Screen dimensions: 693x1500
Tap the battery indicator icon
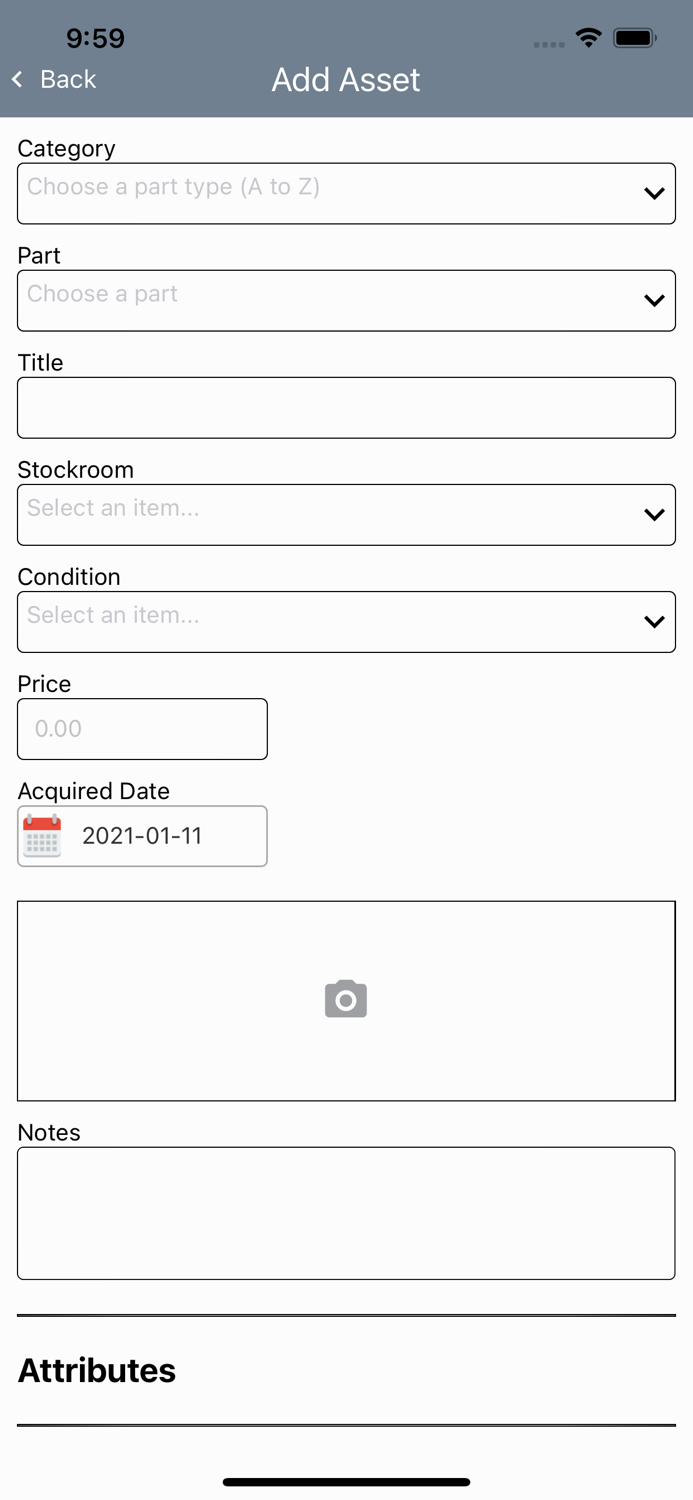pyautogui.click(x=635, y=37)
